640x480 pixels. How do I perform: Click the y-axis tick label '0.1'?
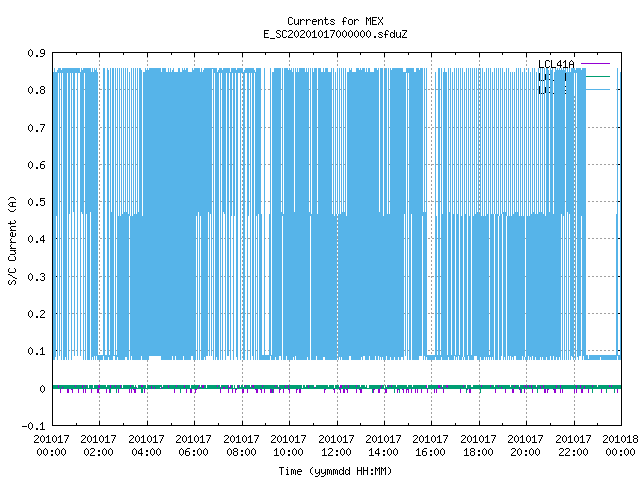(x=36, y=351)
